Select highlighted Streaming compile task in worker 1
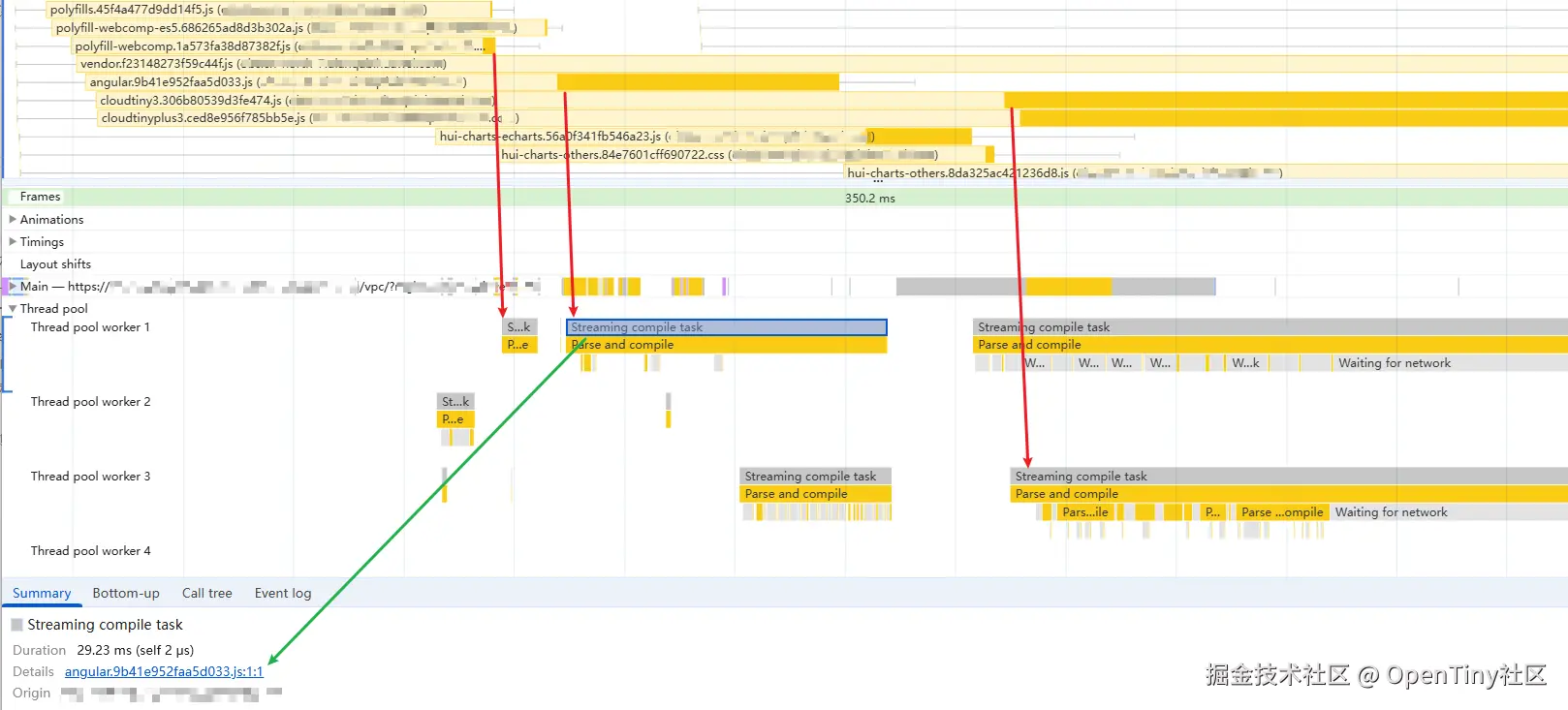 [x=726, y=327]
